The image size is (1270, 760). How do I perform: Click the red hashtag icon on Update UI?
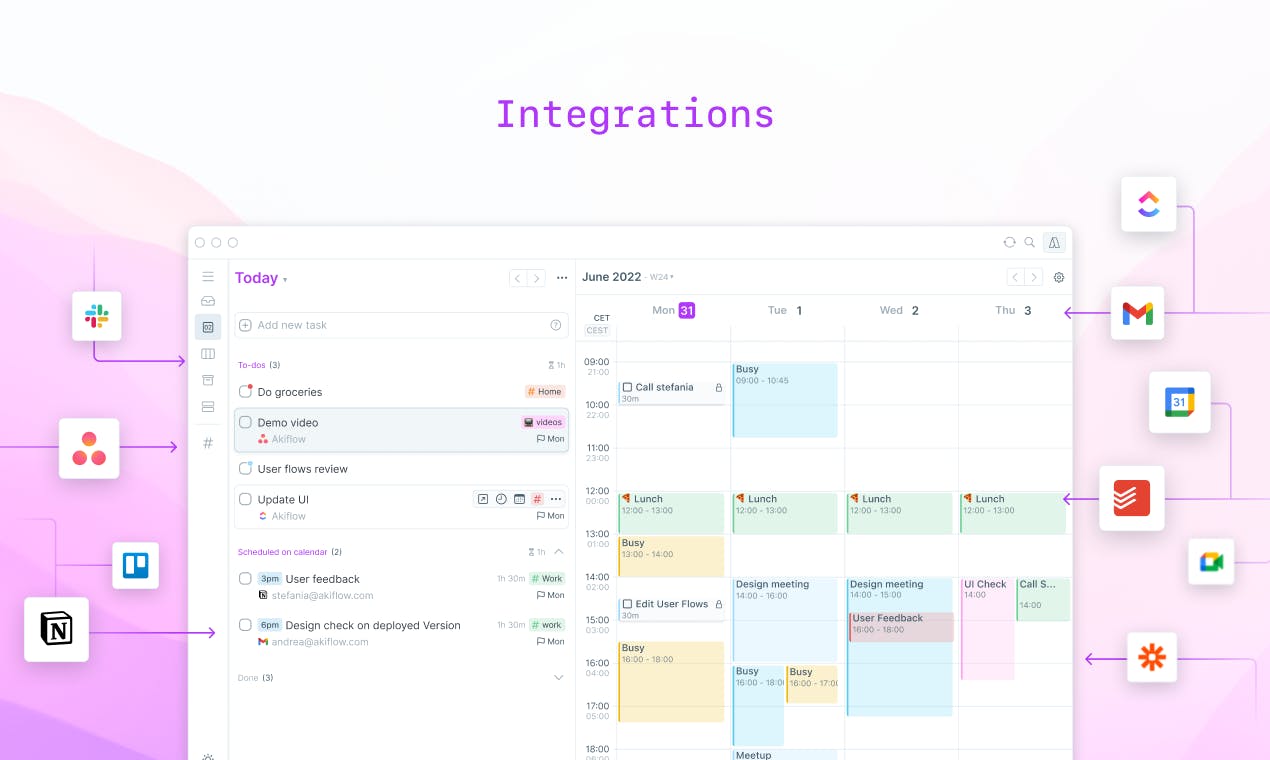click(x=537, y=499)
